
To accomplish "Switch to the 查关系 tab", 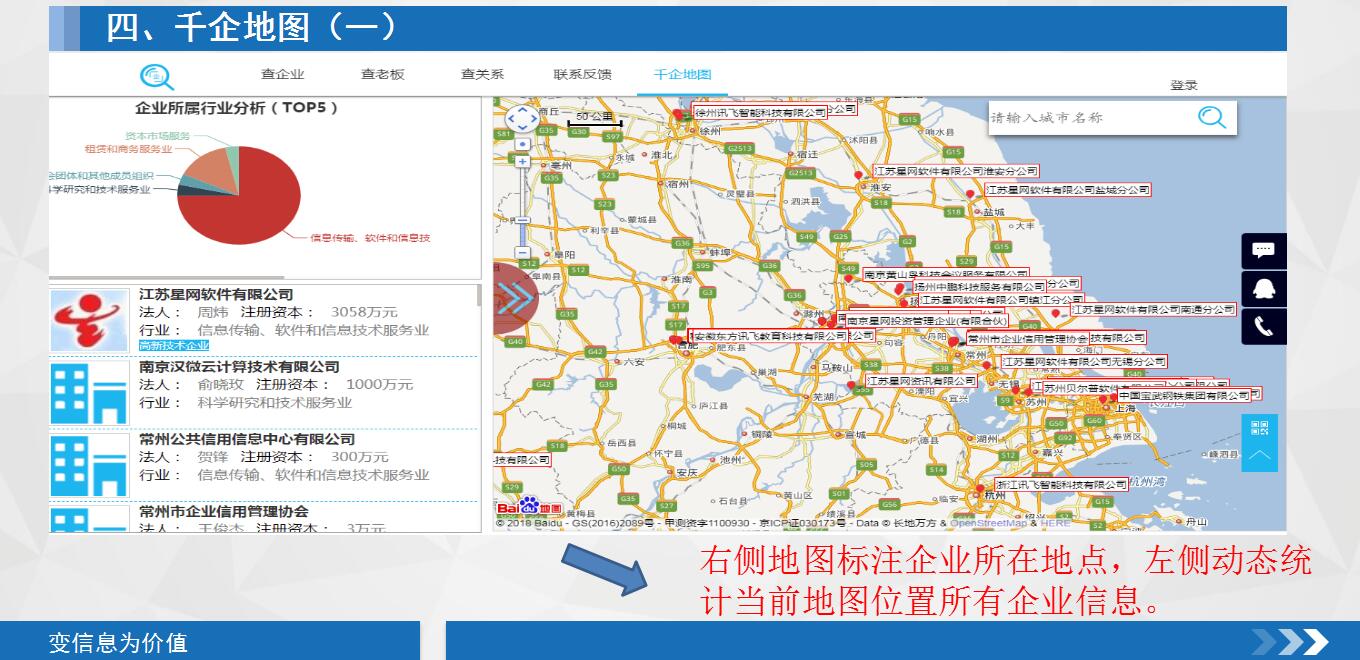I will click(482, 75).
